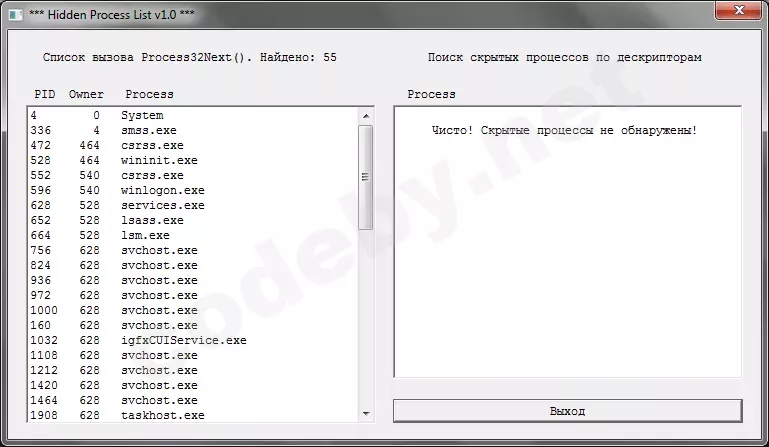Select svchost.exe with PID 756
769x447 pixels.
(194, 250)
